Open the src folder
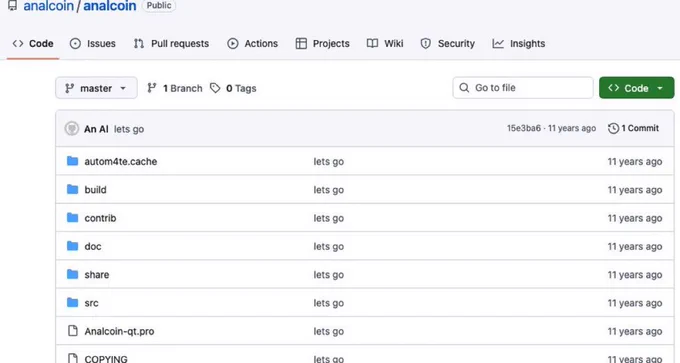The height and width of the screenshot is (363, 680). click(x=92, y=303)
